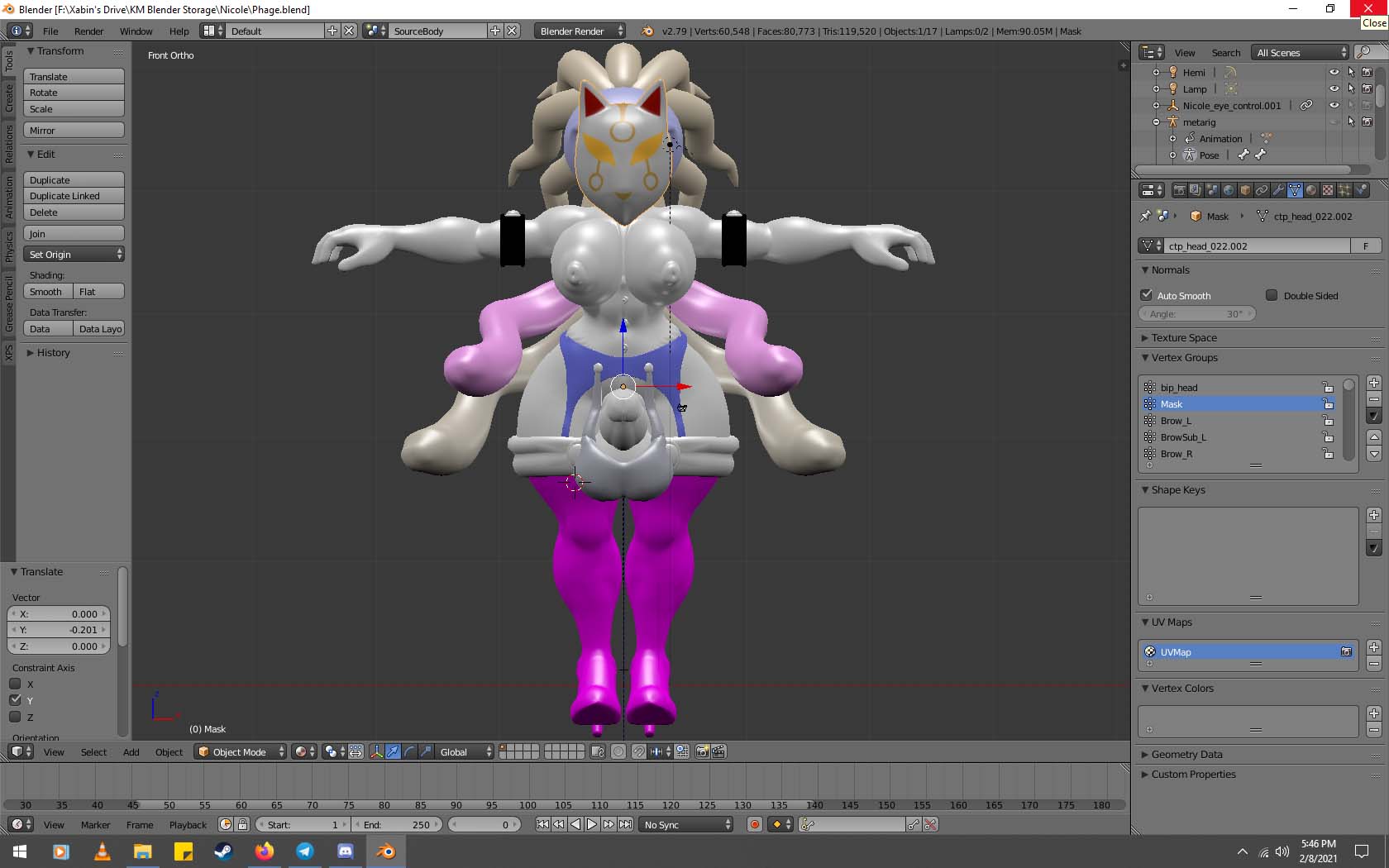Open the All Scenes outliner dropdown
Image resolution: width=1389 pixels, height=868 pixels.
click(x=1301, y=52)
